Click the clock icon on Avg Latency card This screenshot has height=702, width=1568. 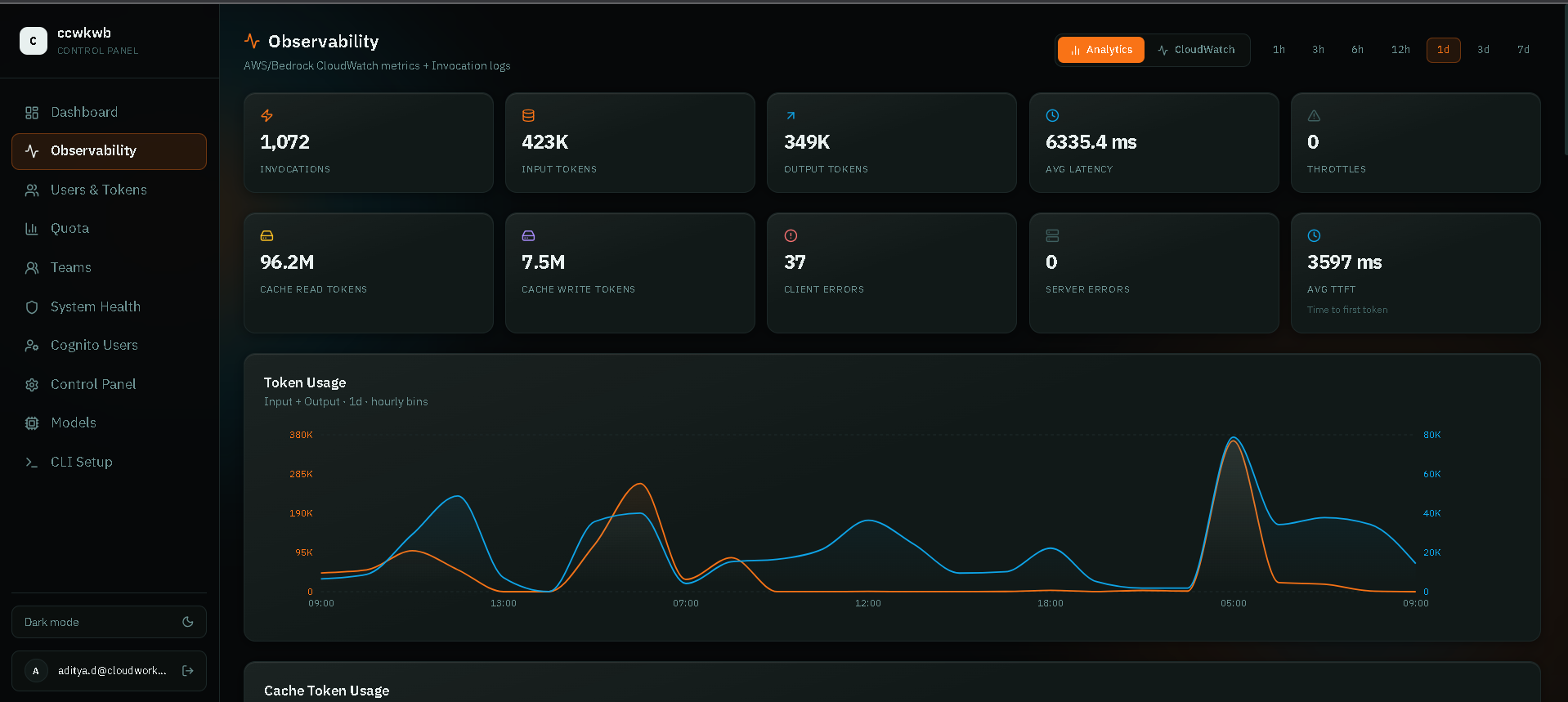pyautogui.click(x=1052, y=116)
